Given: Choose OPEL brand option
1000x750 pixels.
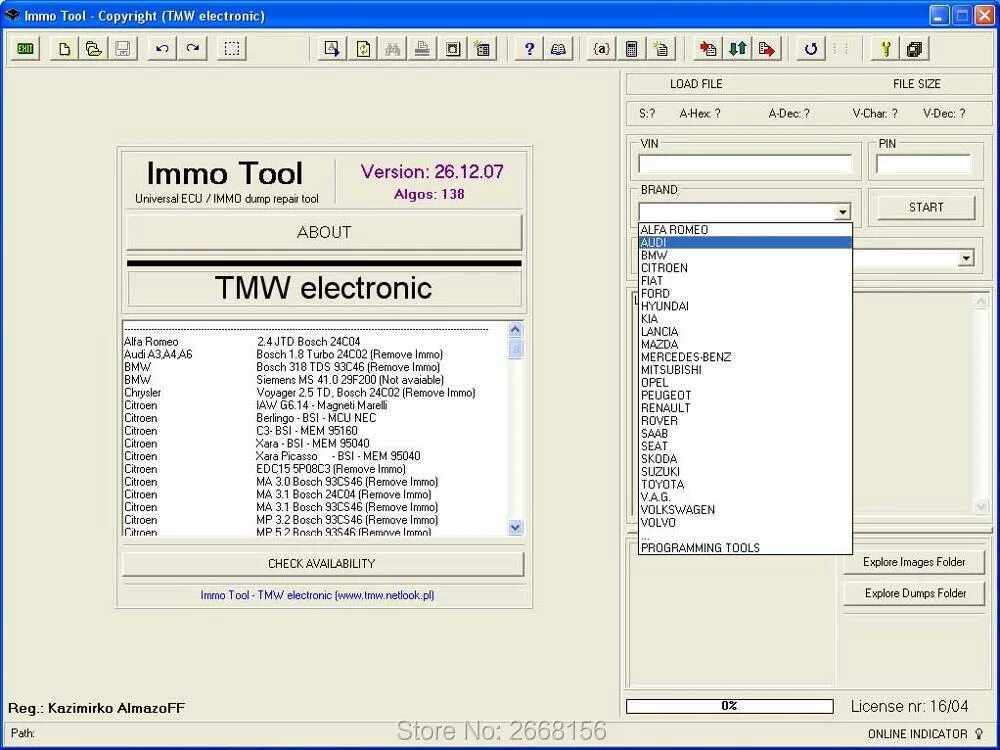Looking at the screenshot, I should (745, 383).
